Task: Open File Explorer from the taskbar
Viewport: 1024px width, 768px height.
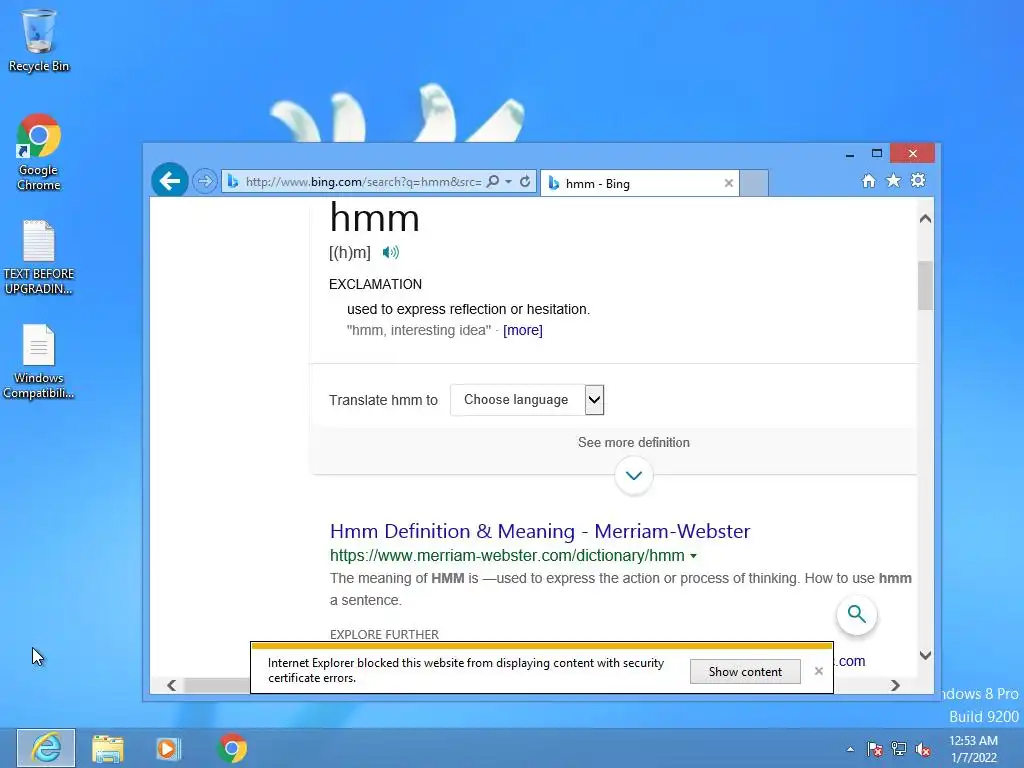Action: [108, 748]
